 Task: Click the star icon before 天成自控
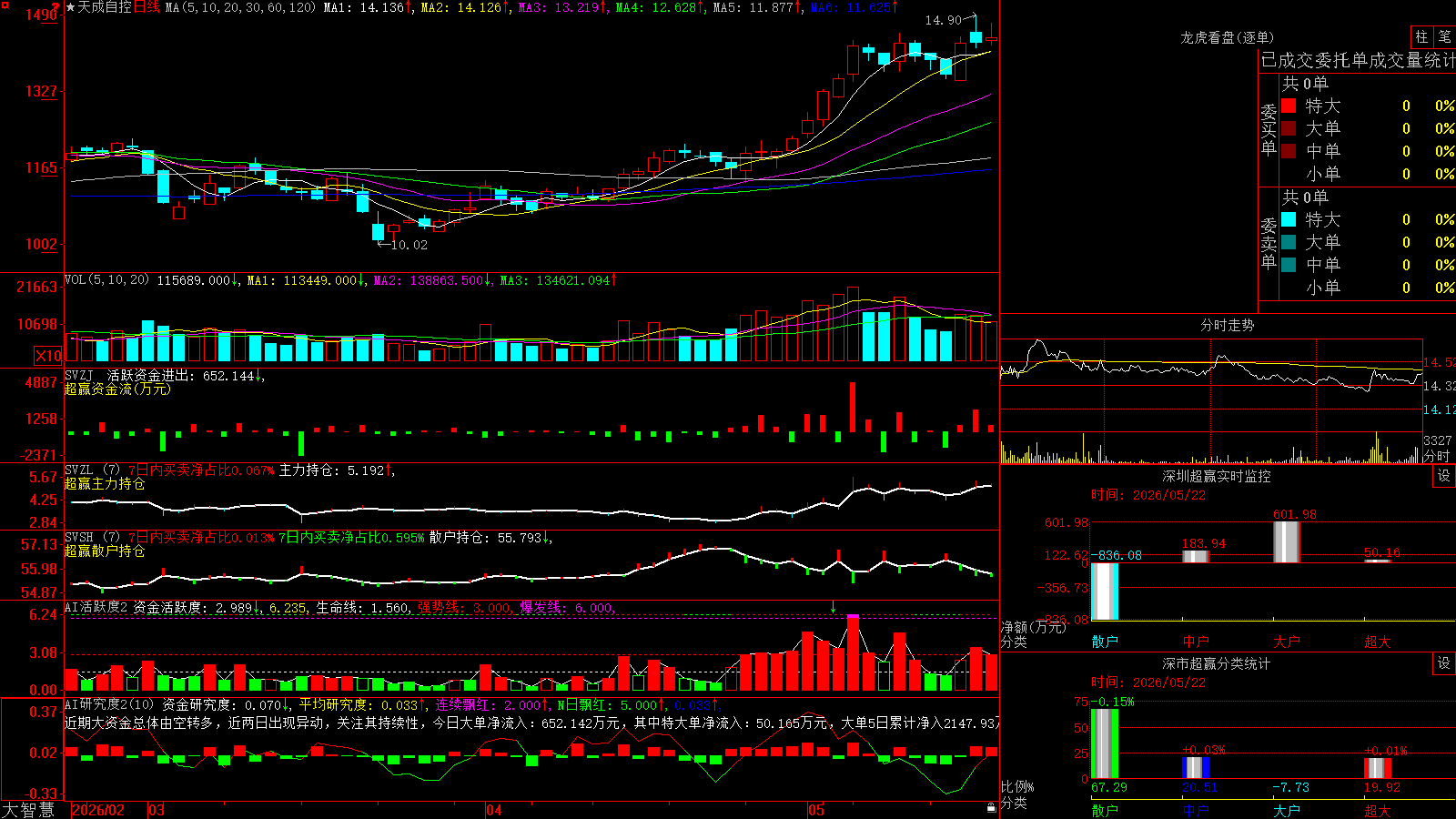(71, 7)
